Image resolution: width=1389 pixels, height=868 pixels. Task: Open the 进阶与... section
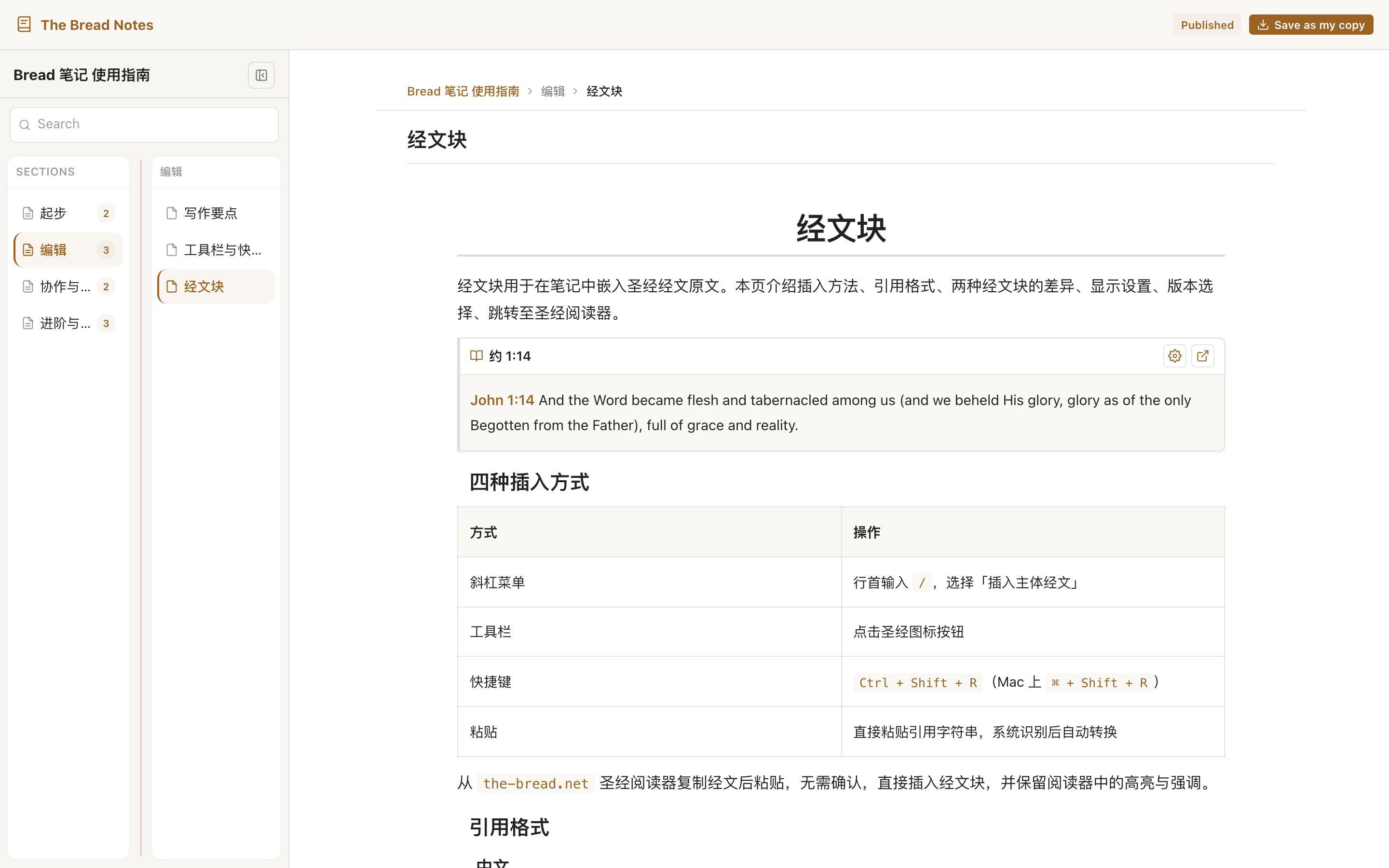[68, 323]
